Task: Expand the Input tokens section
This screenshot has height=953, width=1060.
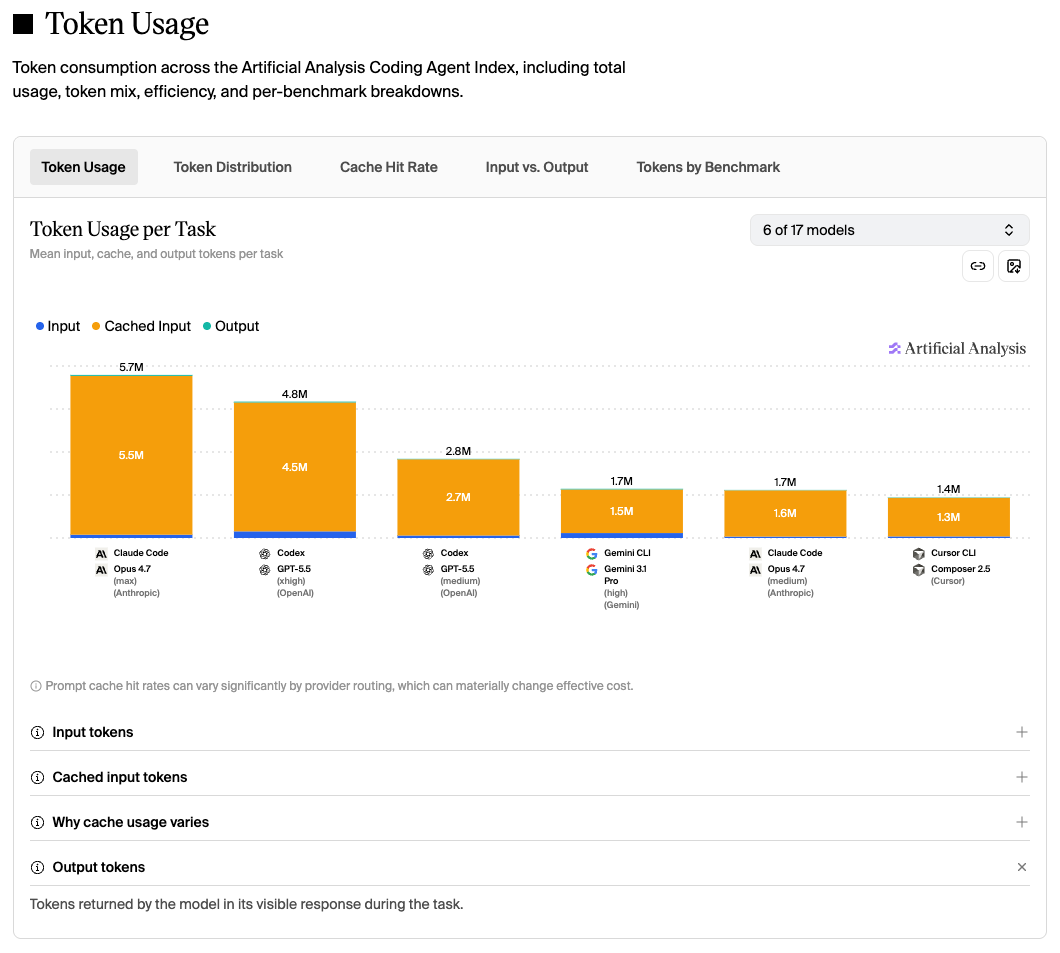Action: pyautogui.click(x=529, y=733)
